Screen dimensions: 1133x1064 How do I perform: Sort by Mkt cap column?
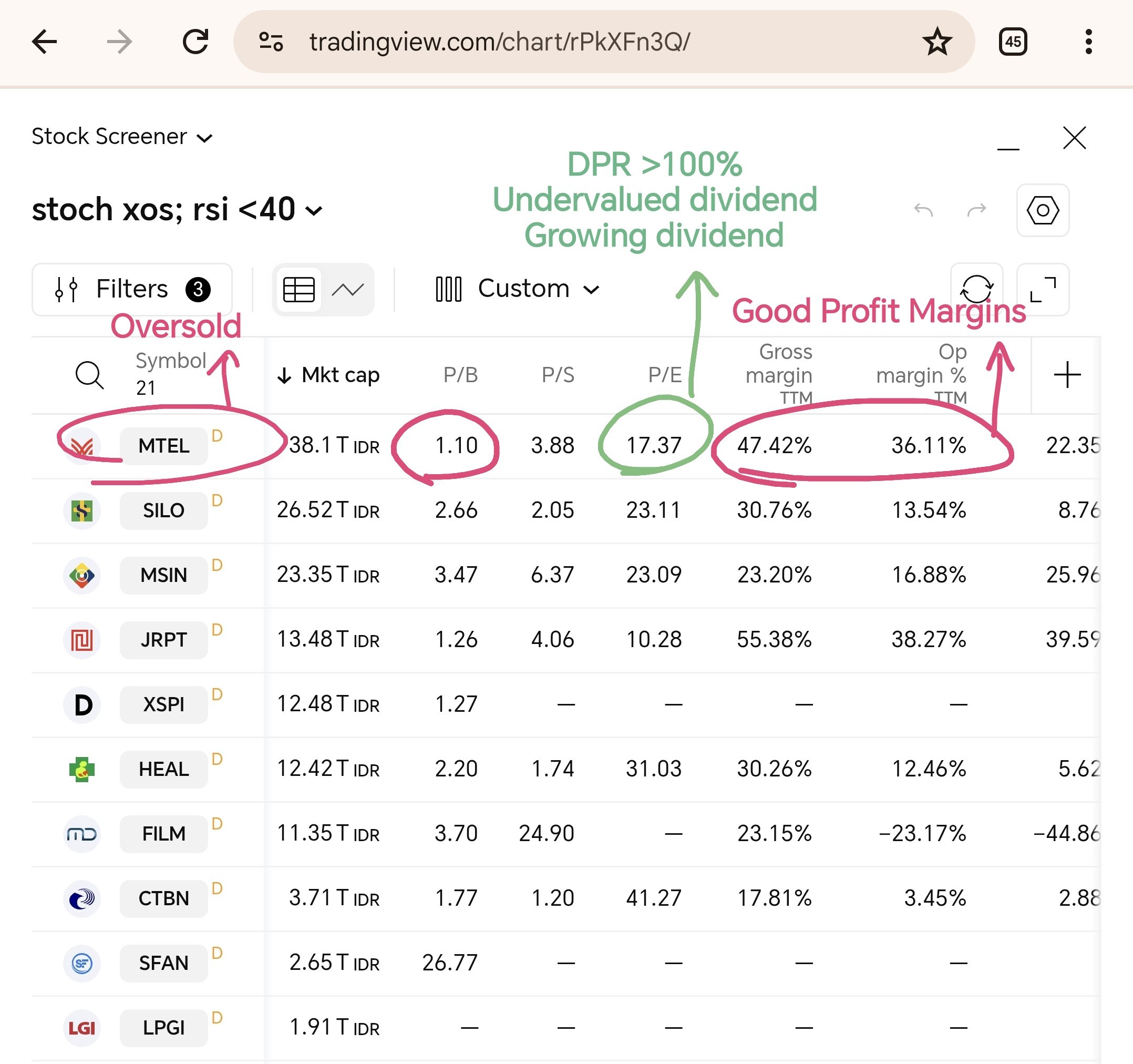coord(328,375)
